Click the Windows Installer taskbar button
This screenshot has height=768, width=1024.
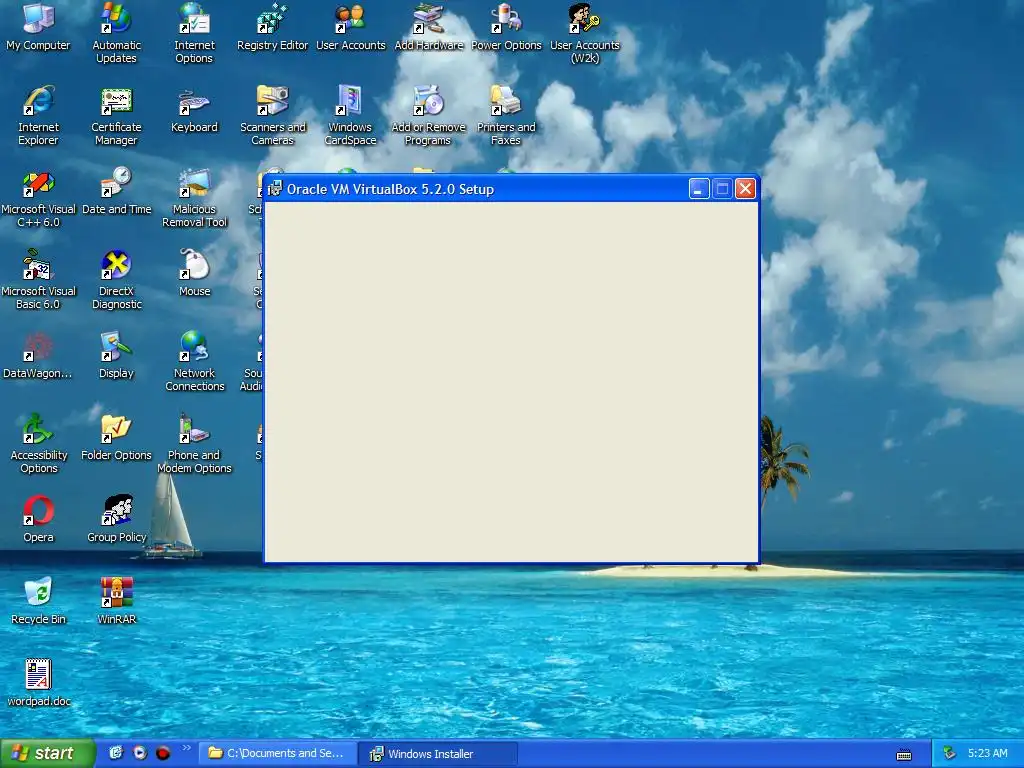[x=439, y=754]
